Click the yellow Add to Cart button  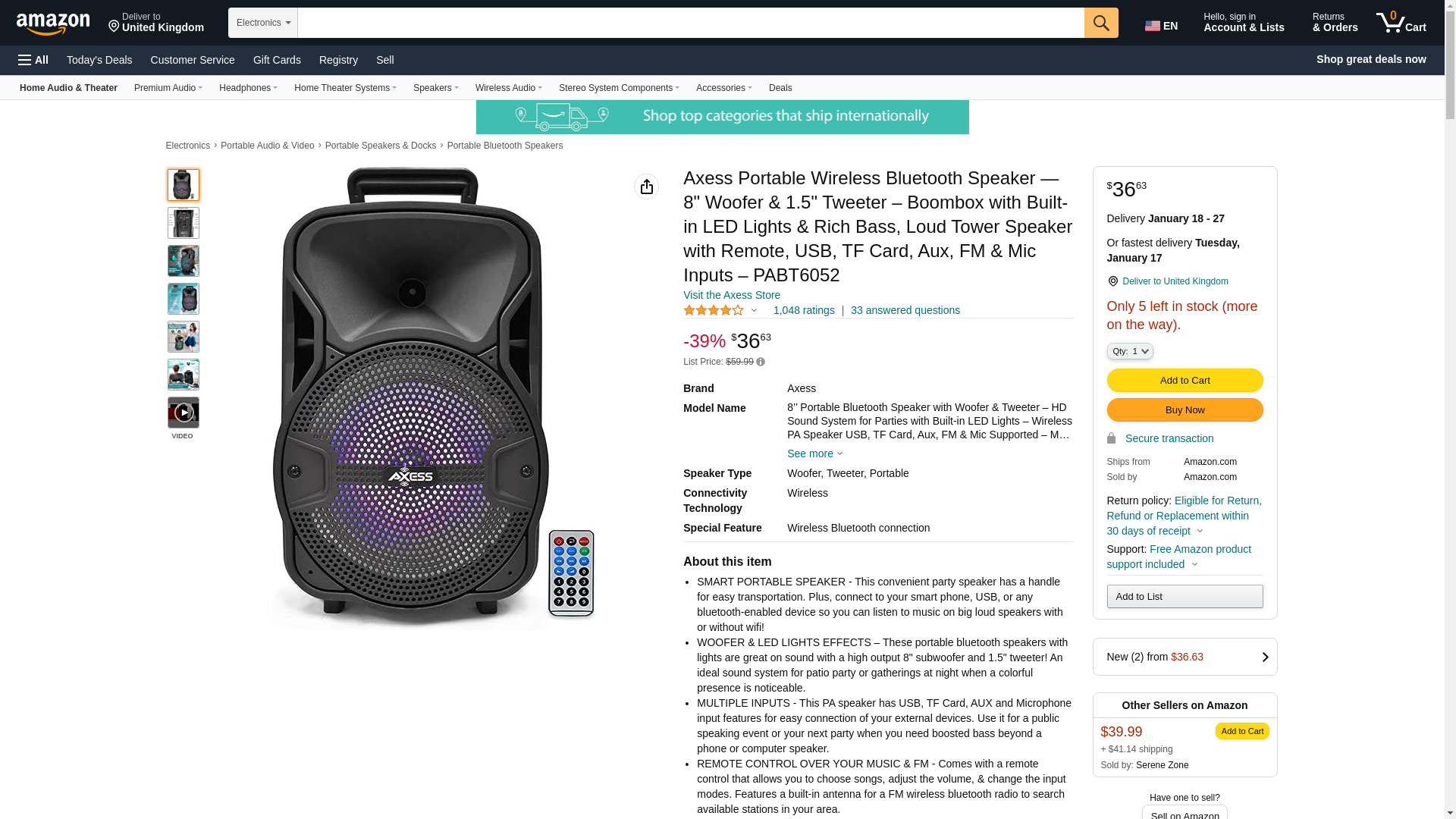tap(1185, 381)
